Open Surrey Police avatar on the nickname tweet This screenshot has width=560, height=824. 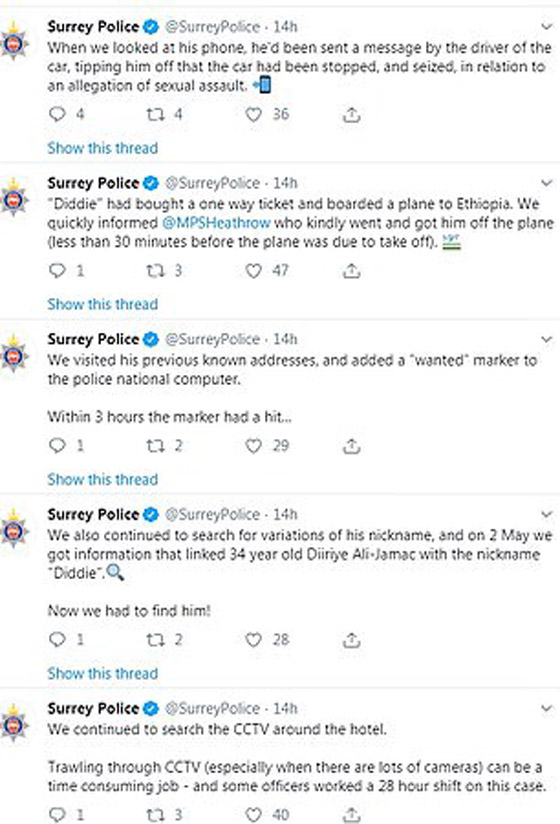(14, 530)
